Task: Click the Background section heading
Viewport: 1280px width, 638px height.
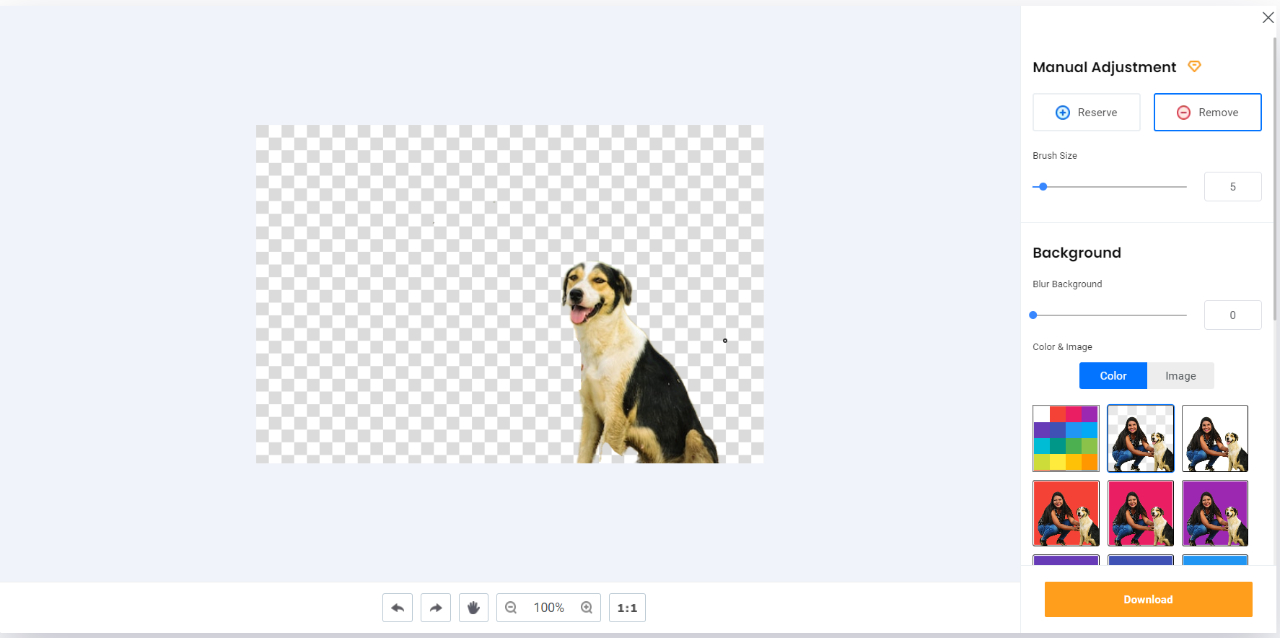Action: [1077, 253]
